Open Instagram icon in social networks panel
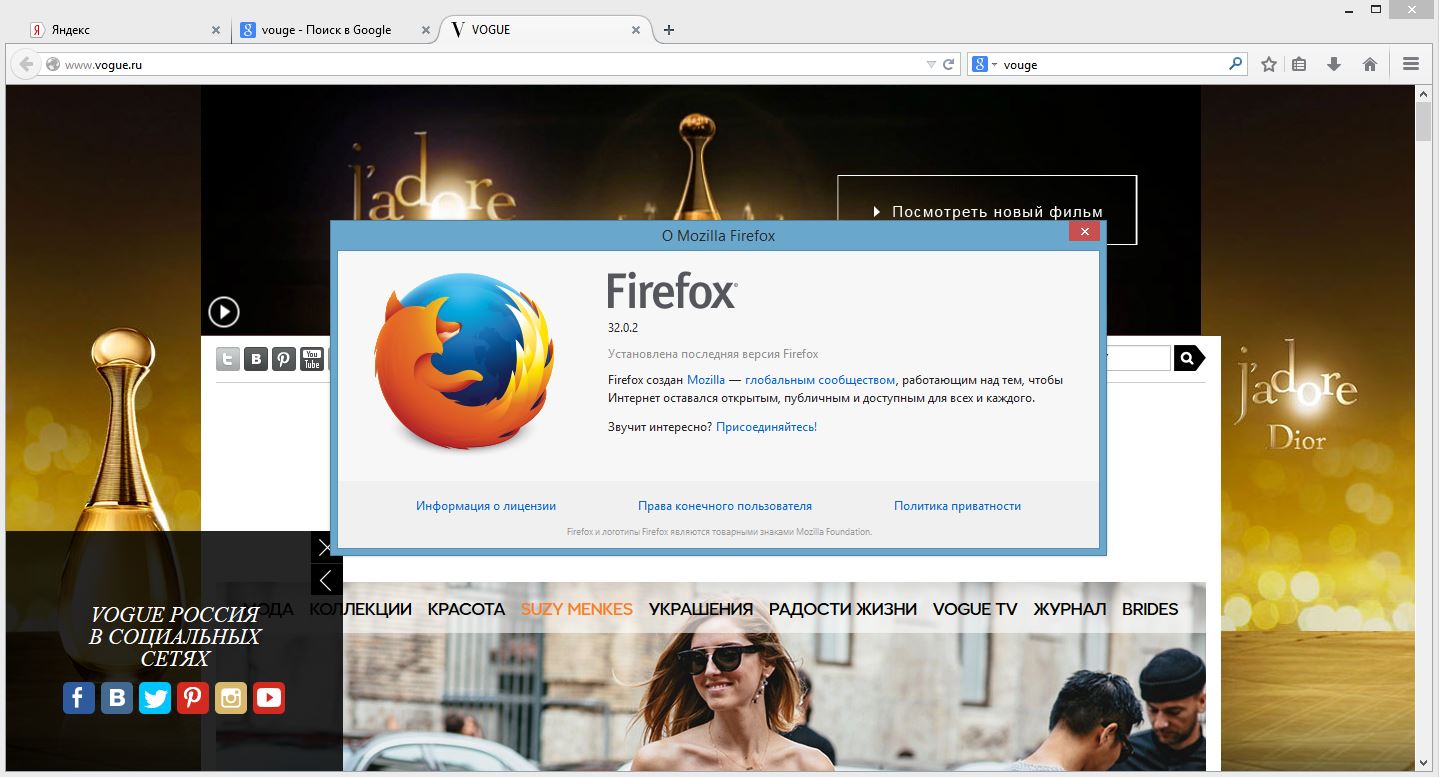Viewport: 1439px width, 777px height. click(x=231, y=697)
